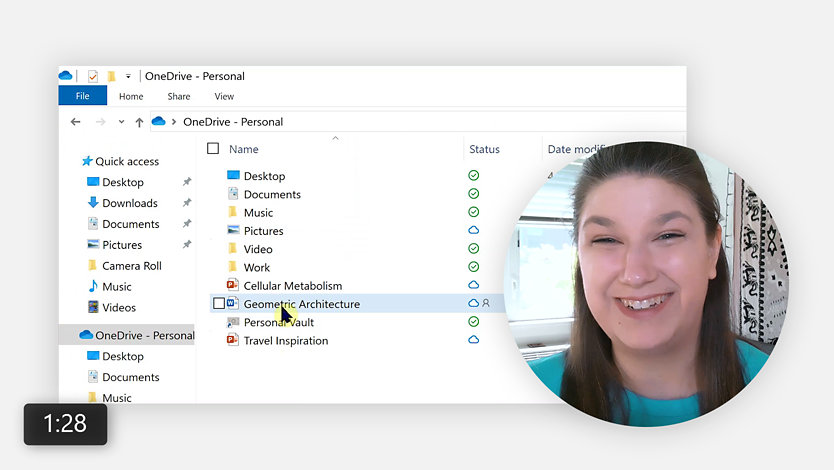The image size is (834, 470).
Task: Click the Geometric Architecture Word icon
Action: pos(232,303)
